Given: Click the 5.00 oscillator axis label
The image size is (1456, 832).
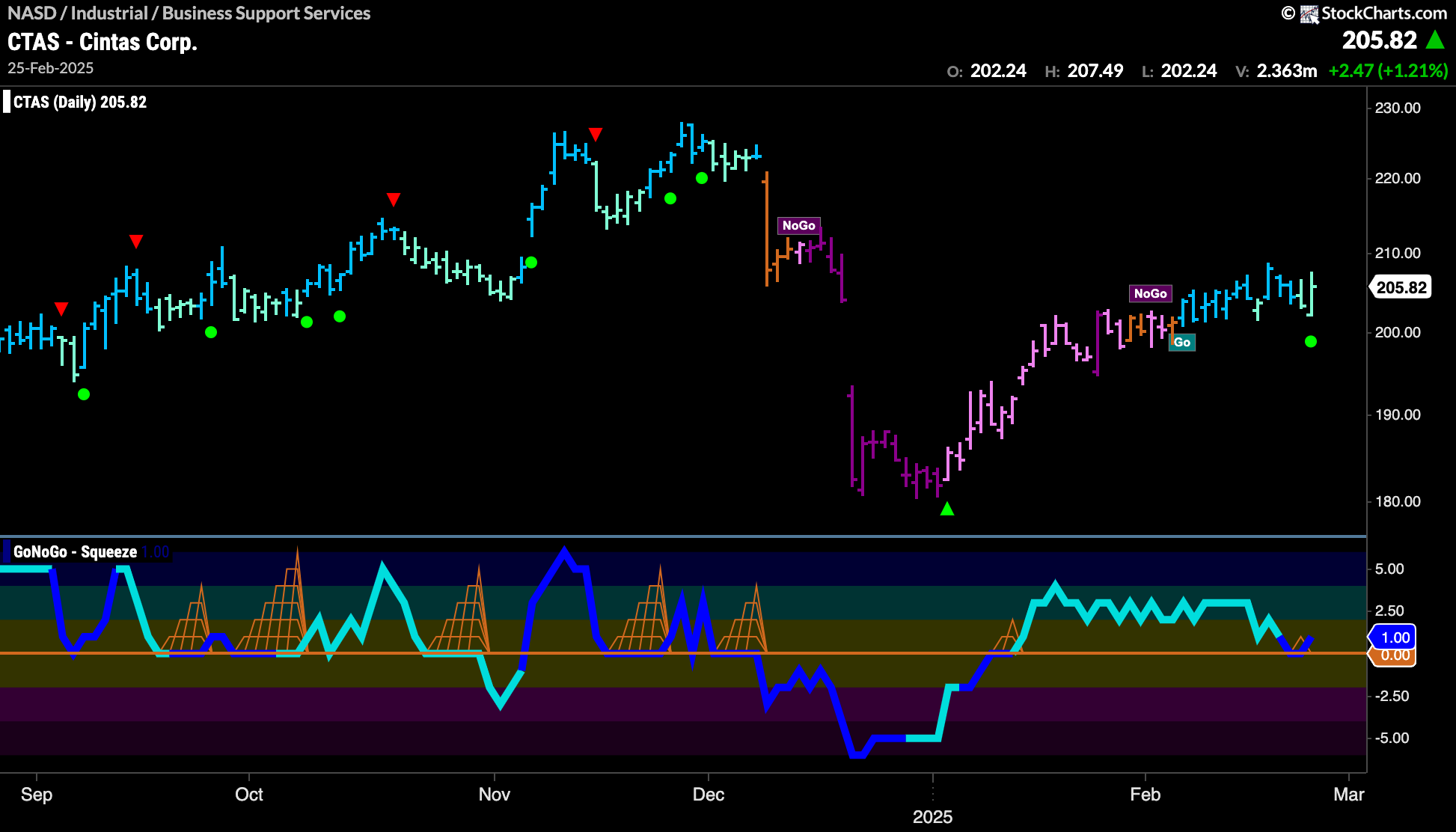Looking at the screenshot, I should tap(1389, 569).
